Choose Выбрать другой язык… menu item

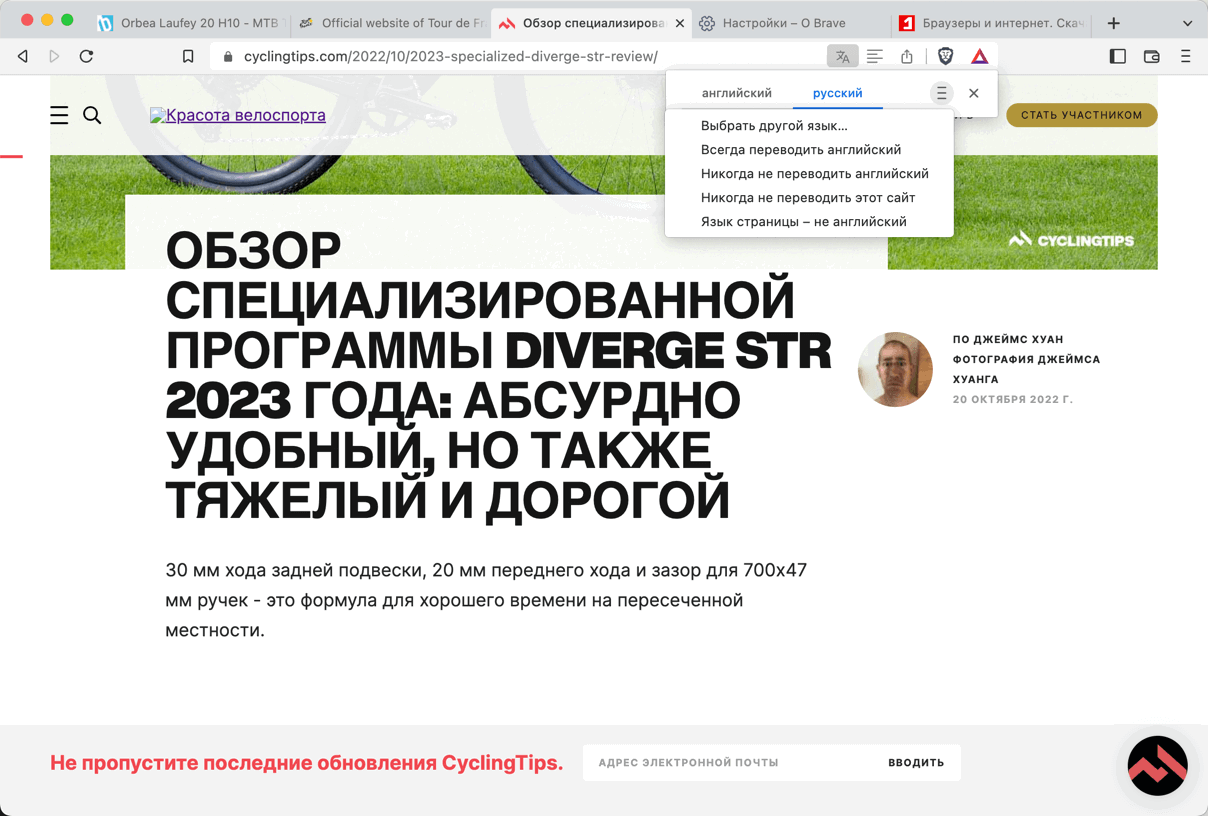coord(809,126)
